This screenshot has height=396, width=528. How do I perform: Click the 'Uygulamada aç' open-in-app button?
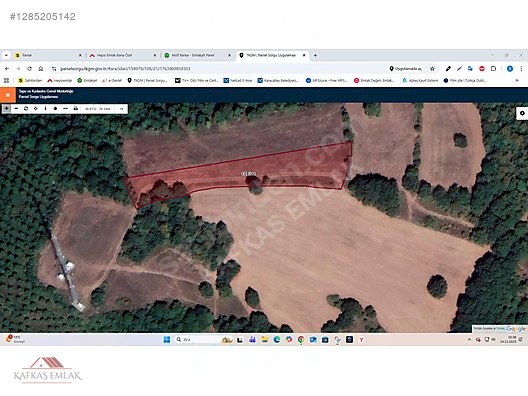pyautogui.click(x=406, y=69)
